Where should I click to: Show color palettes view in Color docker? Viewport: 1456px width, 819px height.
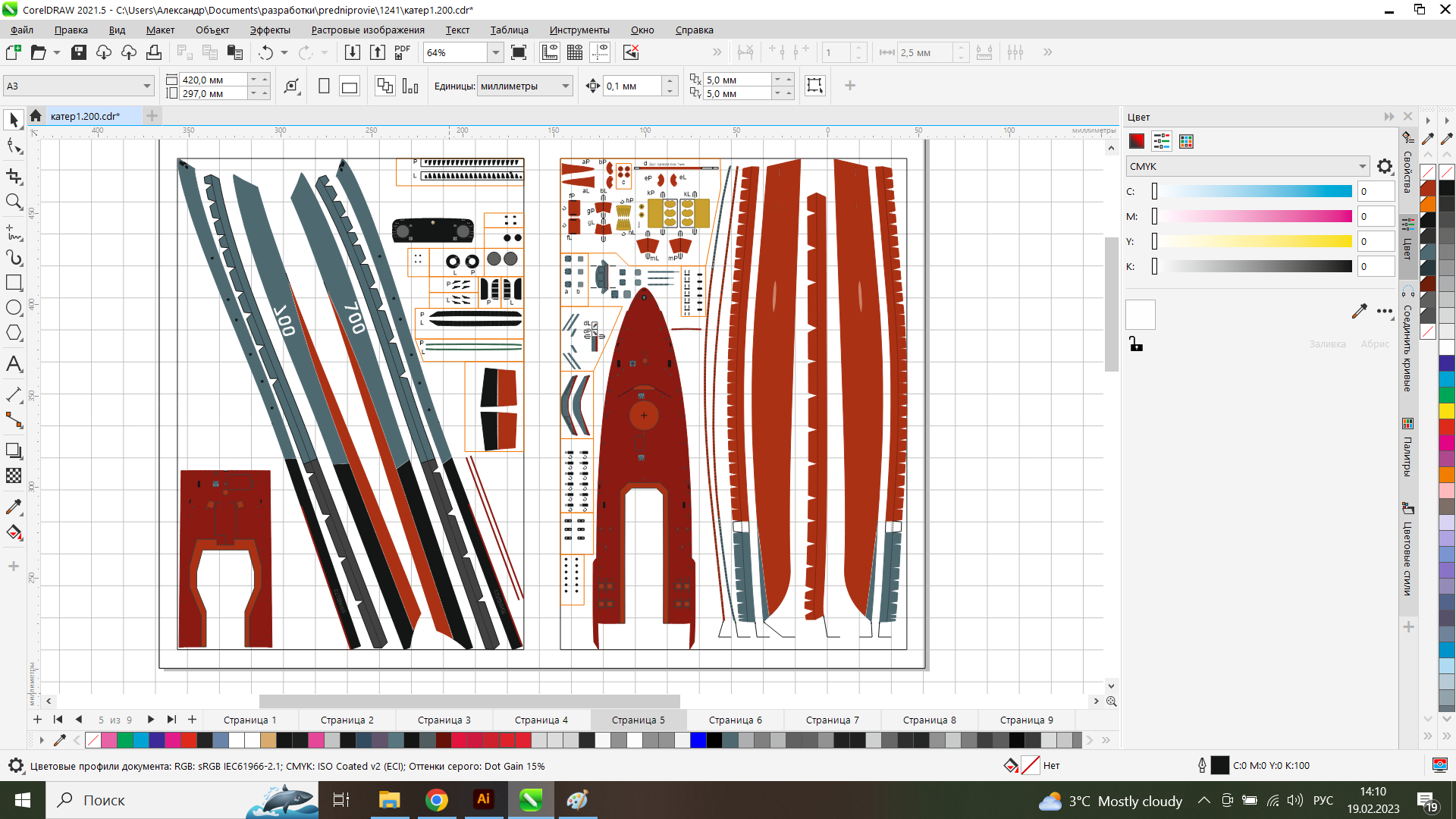point(1186,141)
